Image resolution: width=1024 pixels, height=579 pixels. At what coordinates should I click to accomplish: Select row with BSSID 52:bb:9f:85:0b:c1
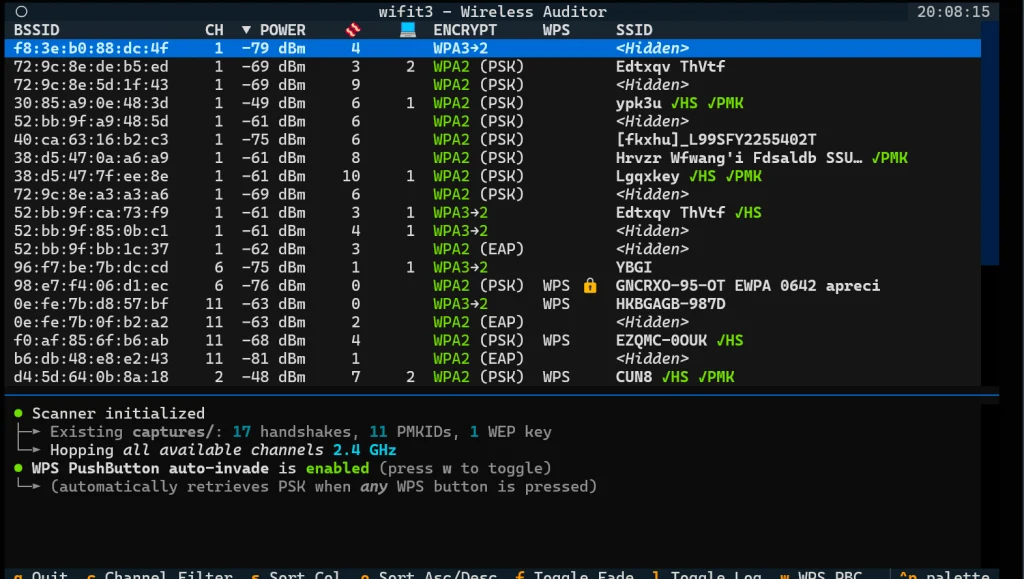tap(492, 231)
